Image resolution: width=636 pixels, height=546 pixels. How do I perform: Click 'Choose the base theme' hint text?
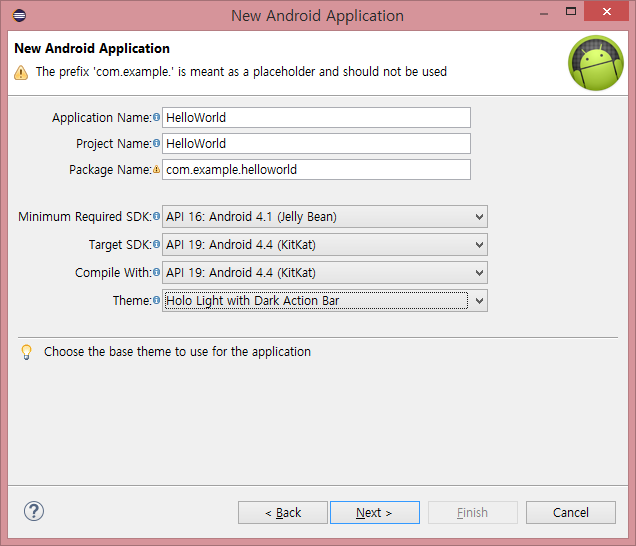(177, 352)
